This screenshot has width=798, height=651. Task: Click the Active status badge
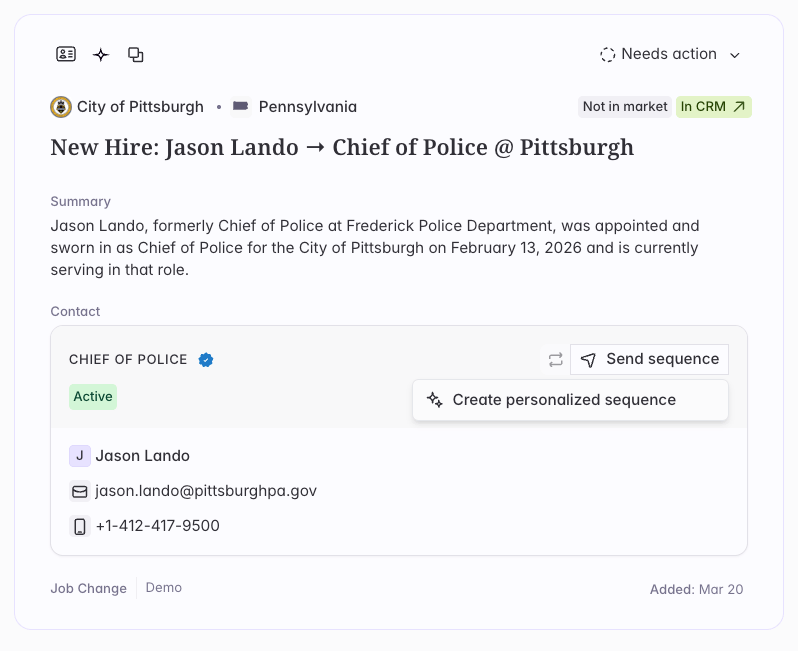tap(93, 397)
